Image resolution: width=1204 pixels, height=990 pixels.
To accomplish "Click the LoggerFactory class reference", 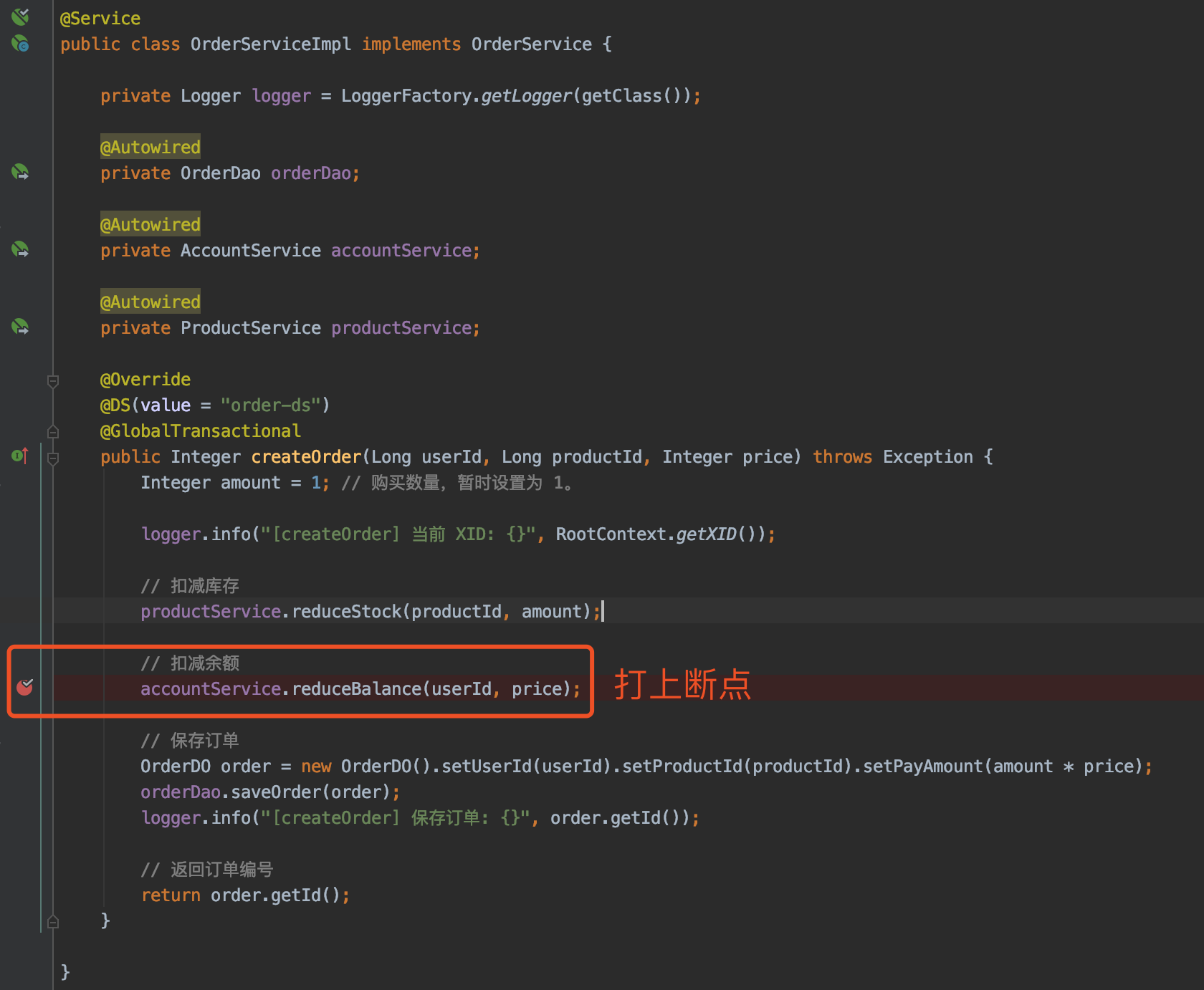I will [x=406, y=95].
